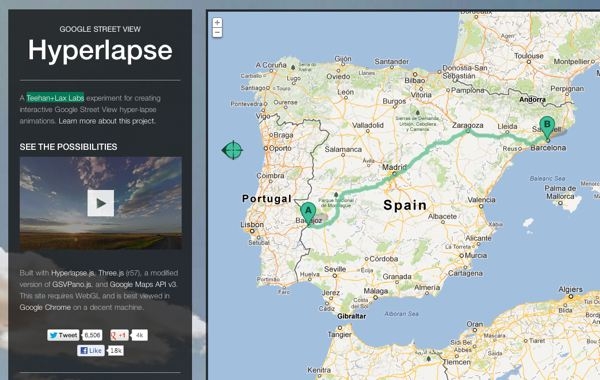Open the Teehan+Lax Labs link

55,98
